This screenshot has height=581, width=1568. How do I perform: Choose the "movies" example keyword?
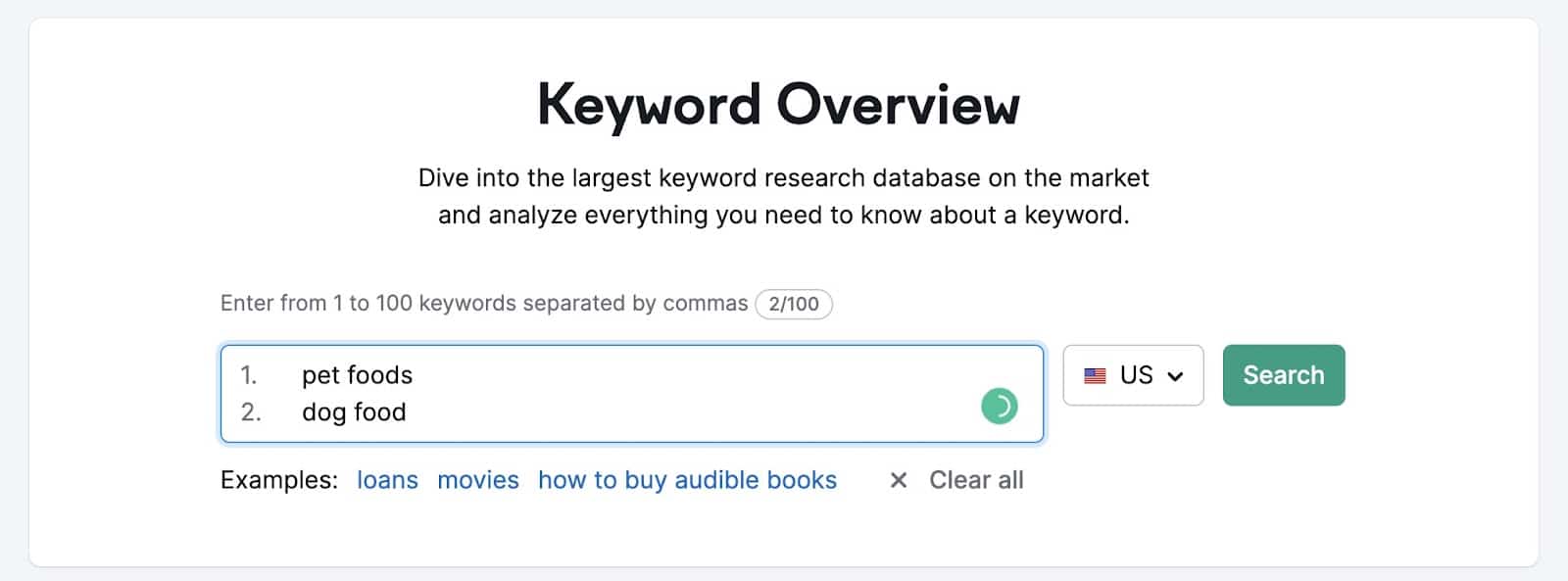(x=478, y=480)
